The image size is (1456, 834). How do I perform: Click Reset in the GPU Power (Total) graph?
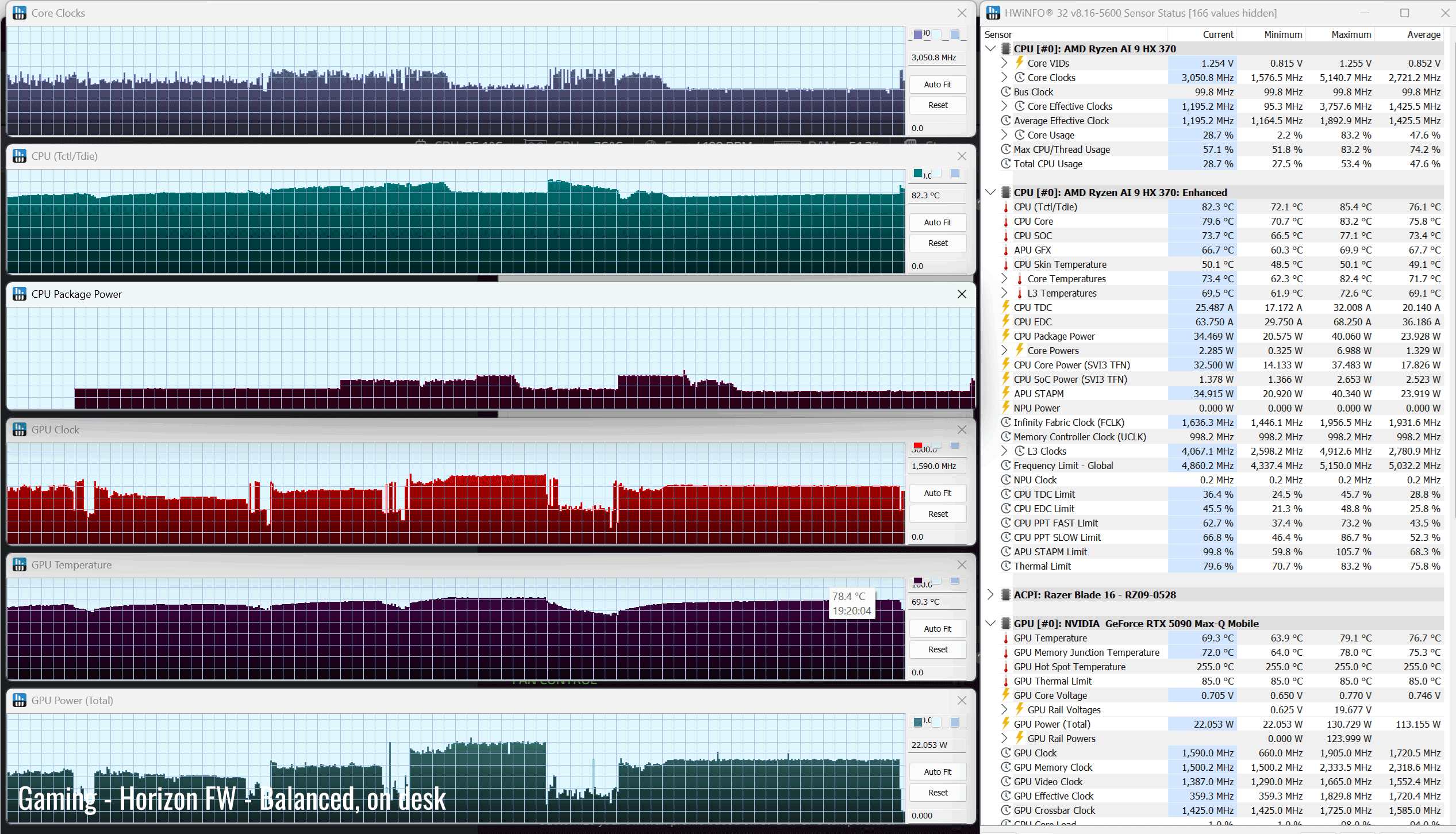938,793
